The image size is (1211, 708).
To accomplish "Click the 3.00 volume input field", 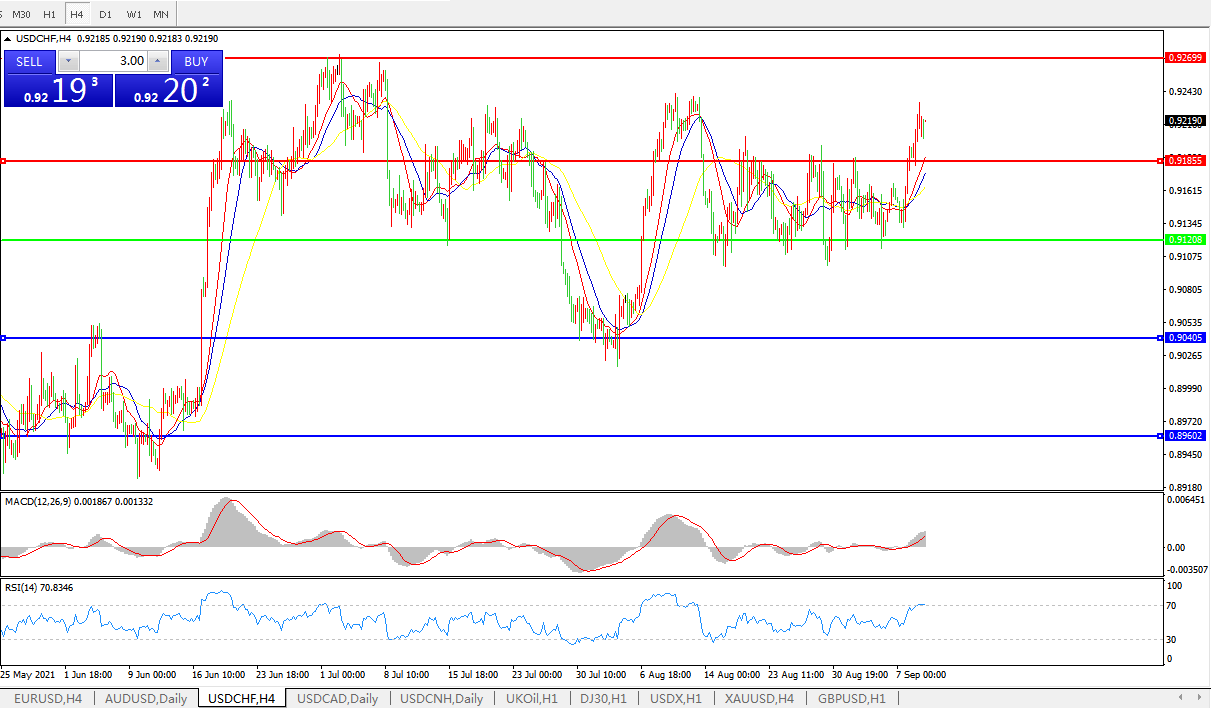I will click(112, 61).
